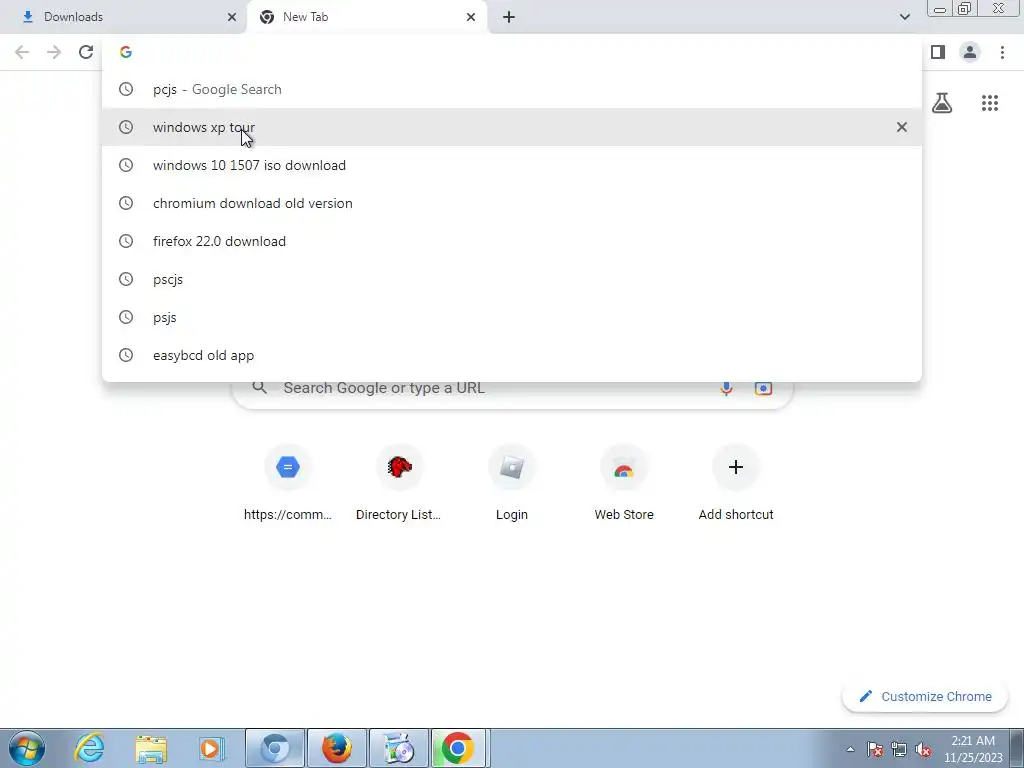Switch to Firefox in the taskbar
The height and width of the screenshot is (768, 1024).
[337, 748]
